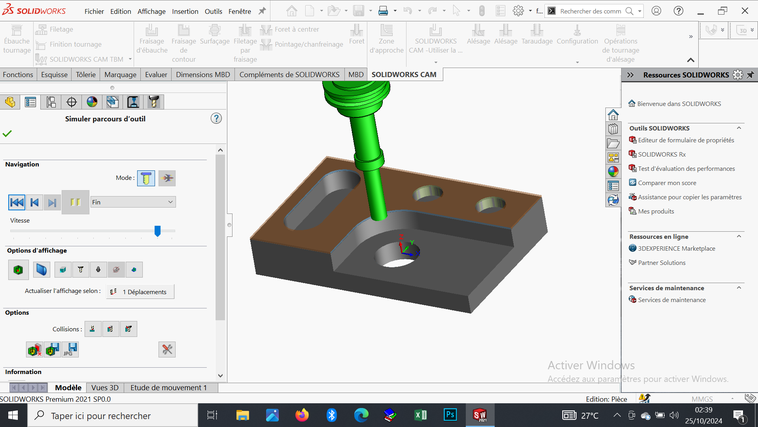The width and height of the screenshot is (758, 427).
Task: Save simulation as JPG image
Action: tap(71, 349)
